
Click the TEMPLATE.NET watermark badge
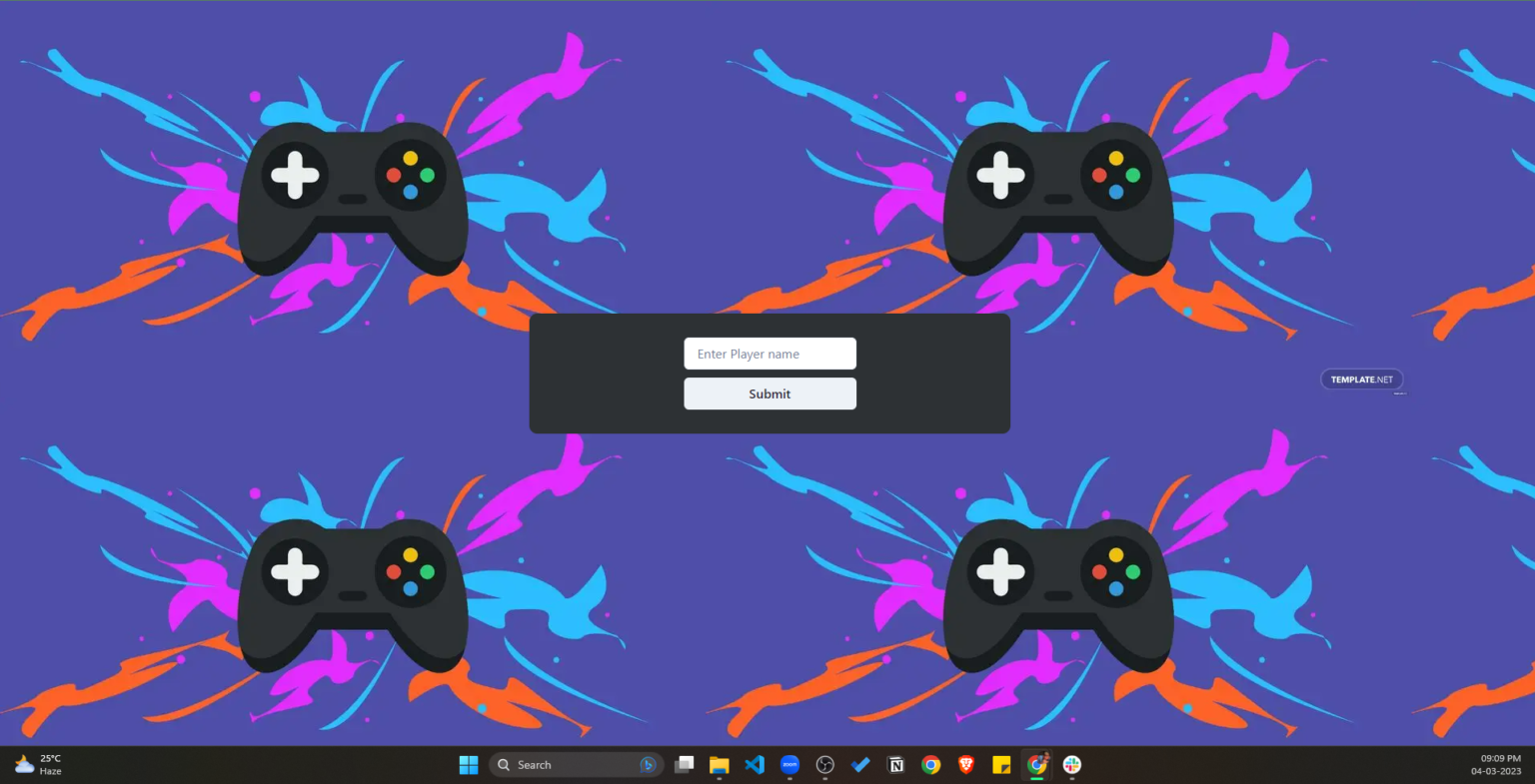pyautogui.click(x=1361, y=380)
